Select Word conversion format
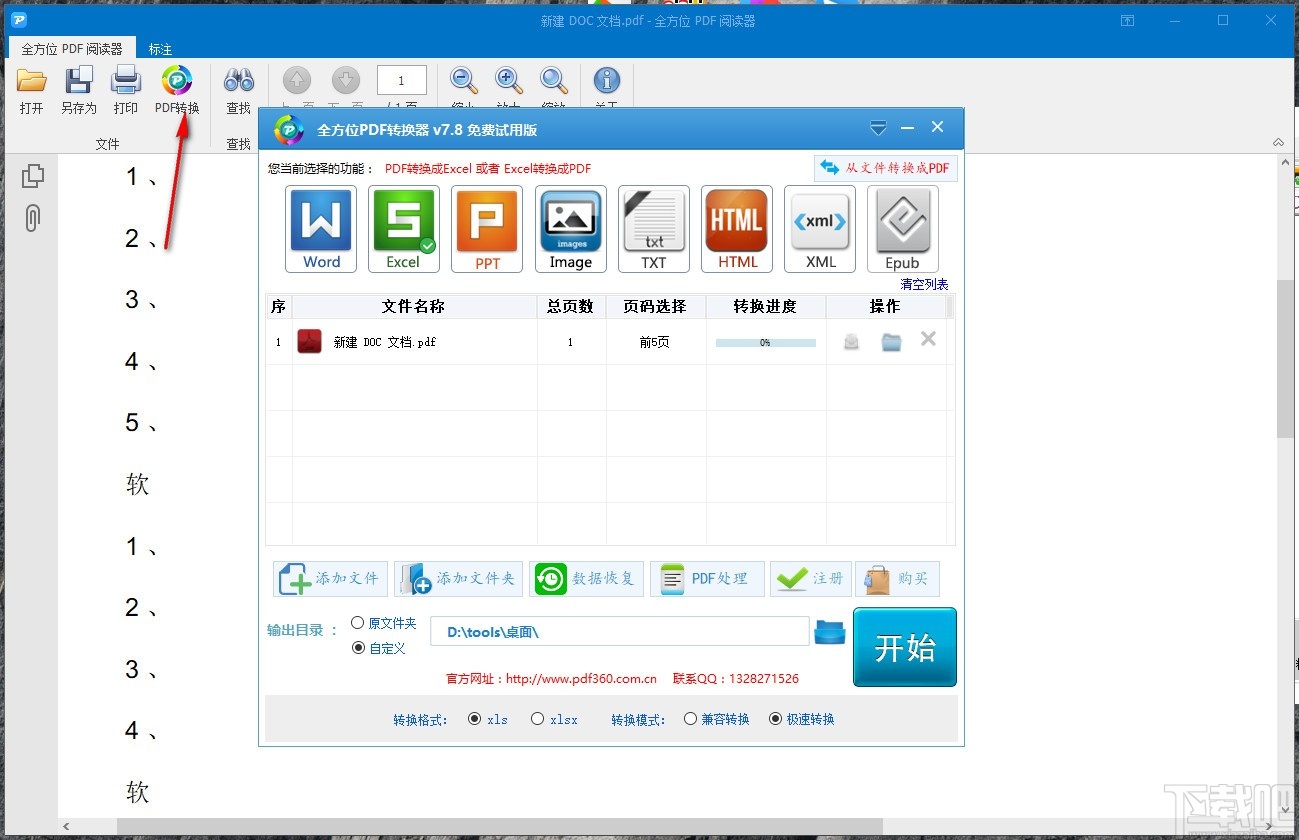This screenshot has width=1299, height=840. click(321, 229)
